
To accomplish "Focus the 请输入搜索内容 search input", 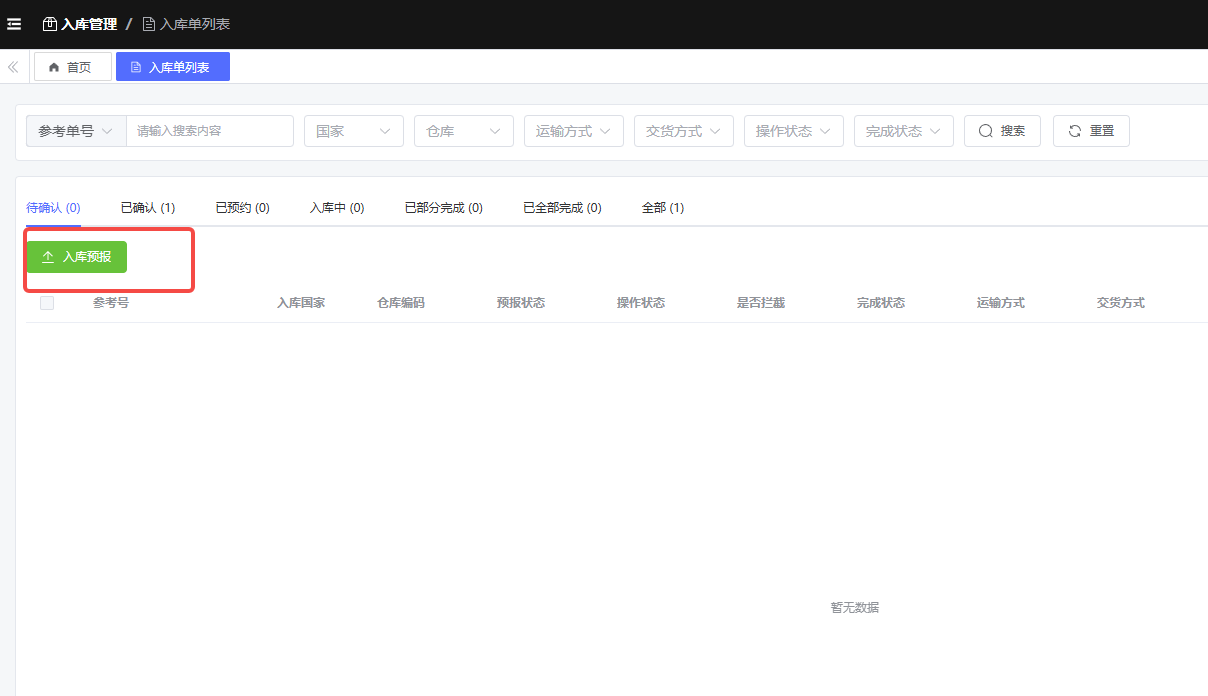I will point(209,131).
